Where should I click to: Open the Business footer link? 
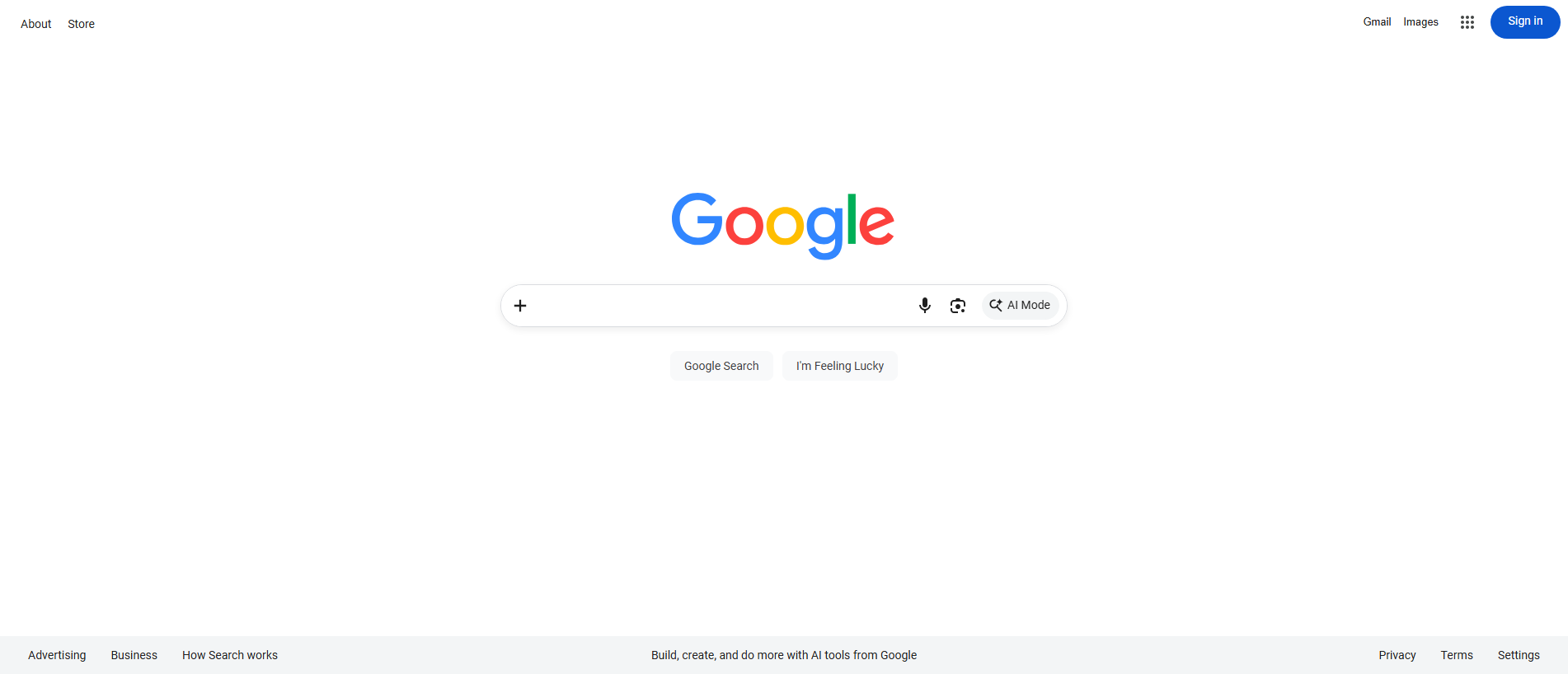coord(134,655)
